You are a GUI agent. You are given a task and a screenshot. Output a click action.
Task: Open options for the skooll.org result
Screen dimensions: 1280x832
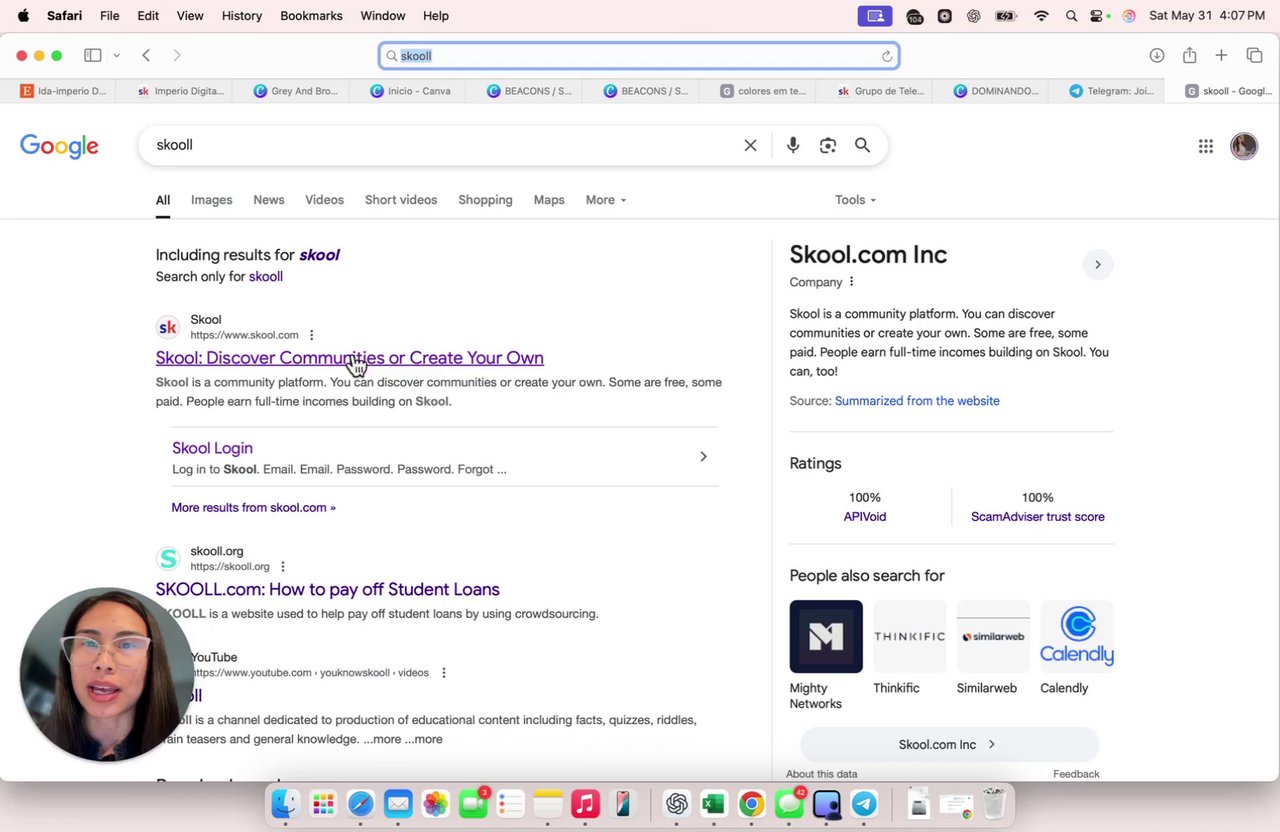(283, 567)
